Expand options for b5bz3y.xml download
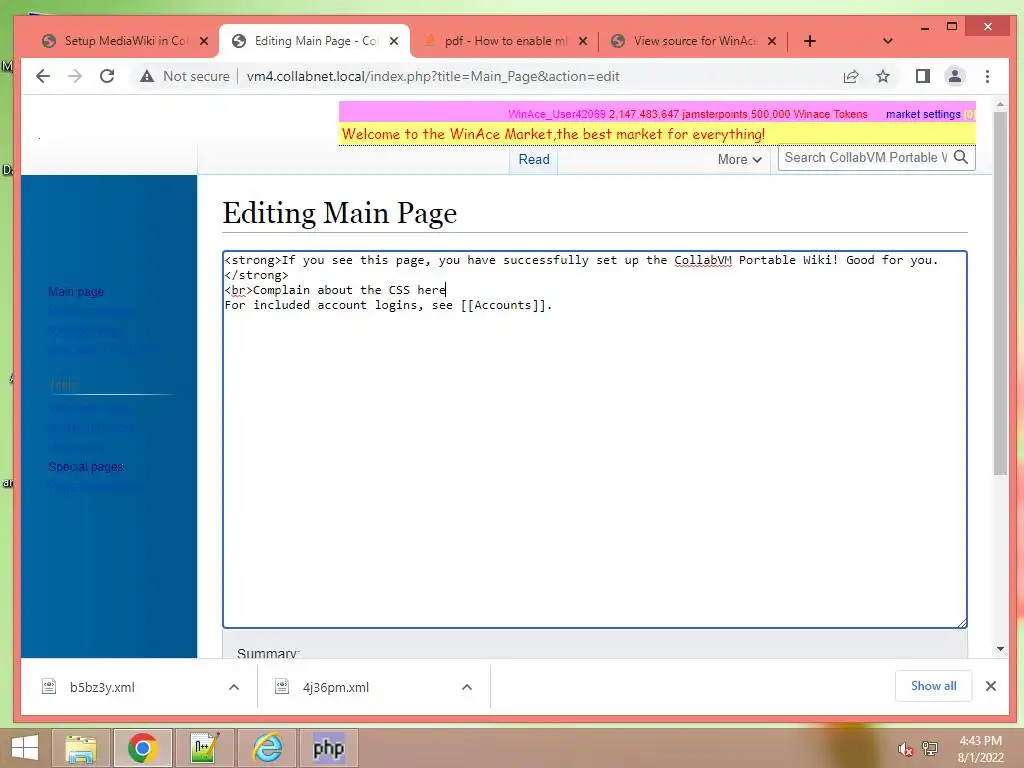The width and height of the screenshot is (1024, 768). tap(234, 687)
